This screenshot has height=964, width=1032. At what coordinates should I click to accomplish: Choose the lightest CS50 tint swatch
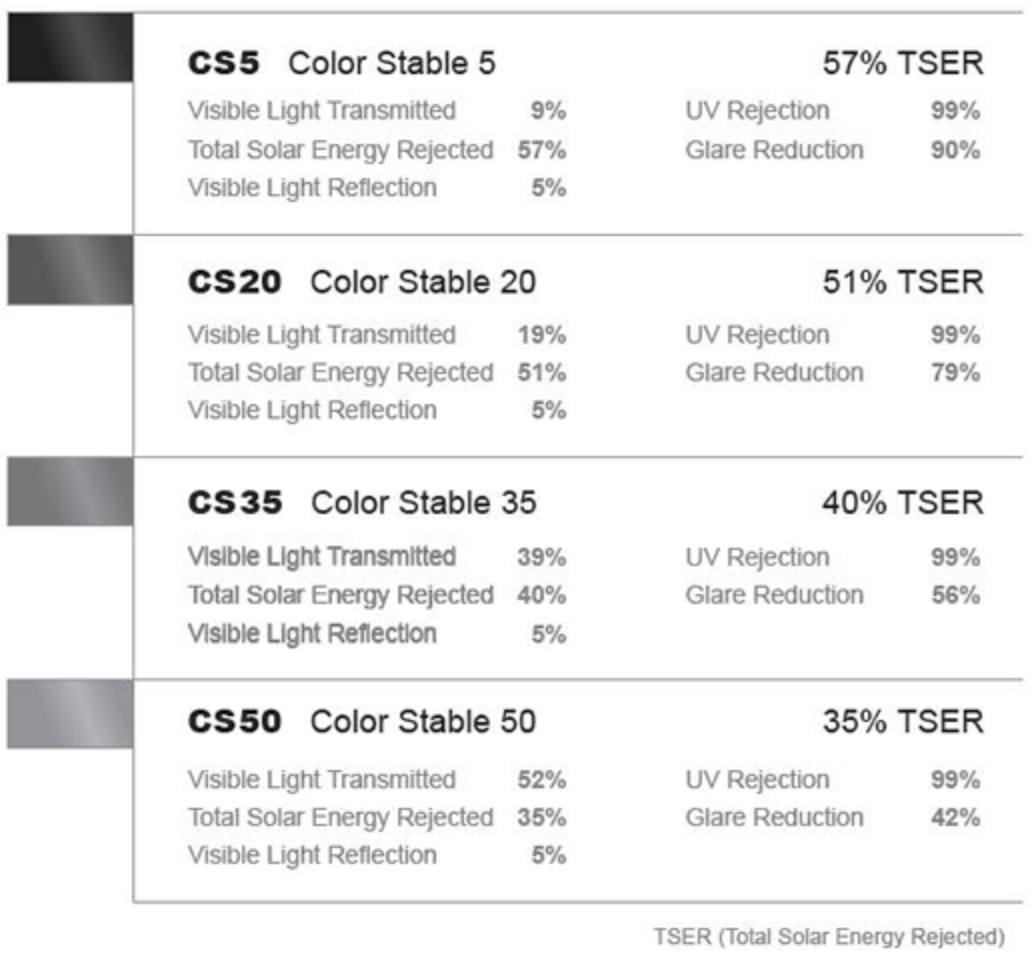[70, 714]
